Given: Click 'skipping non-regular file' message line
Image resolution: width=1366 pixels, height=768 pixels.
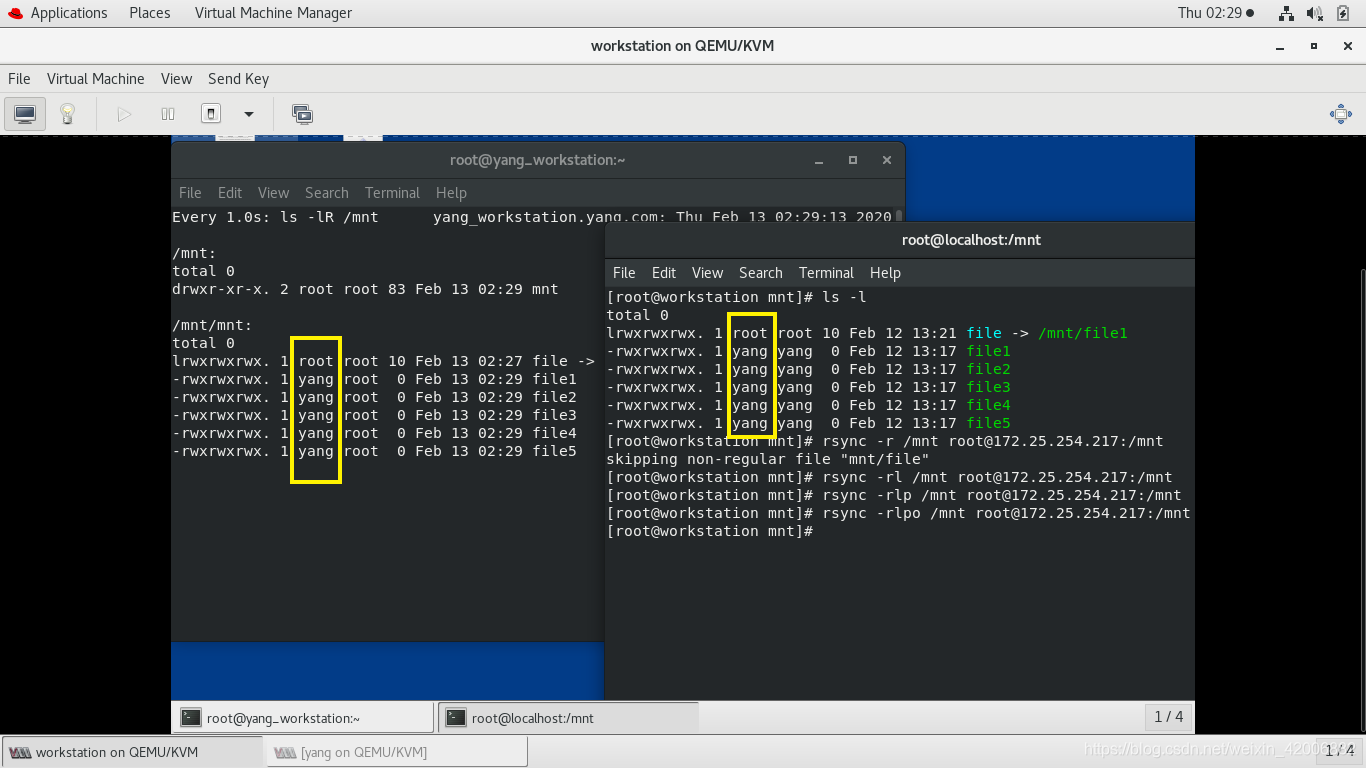Looking at the screenshot, I should (x=767, y=459).
